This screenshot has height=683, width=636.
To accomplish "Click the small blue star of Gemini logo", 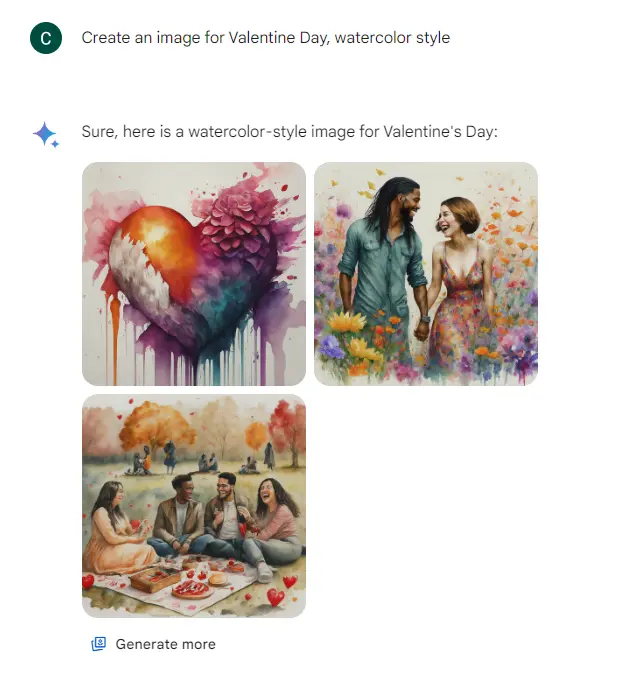I will point(55,144).
